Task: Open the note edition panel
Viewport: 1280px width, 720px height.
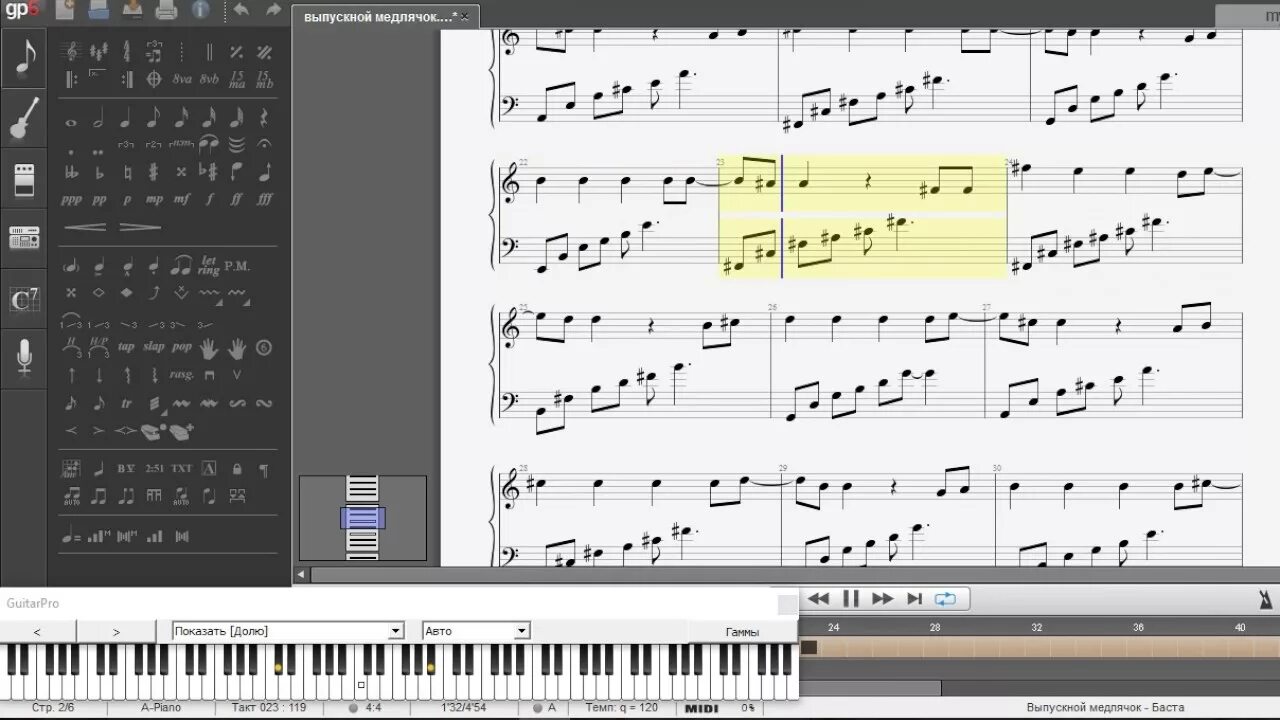Action: [24, 58]
